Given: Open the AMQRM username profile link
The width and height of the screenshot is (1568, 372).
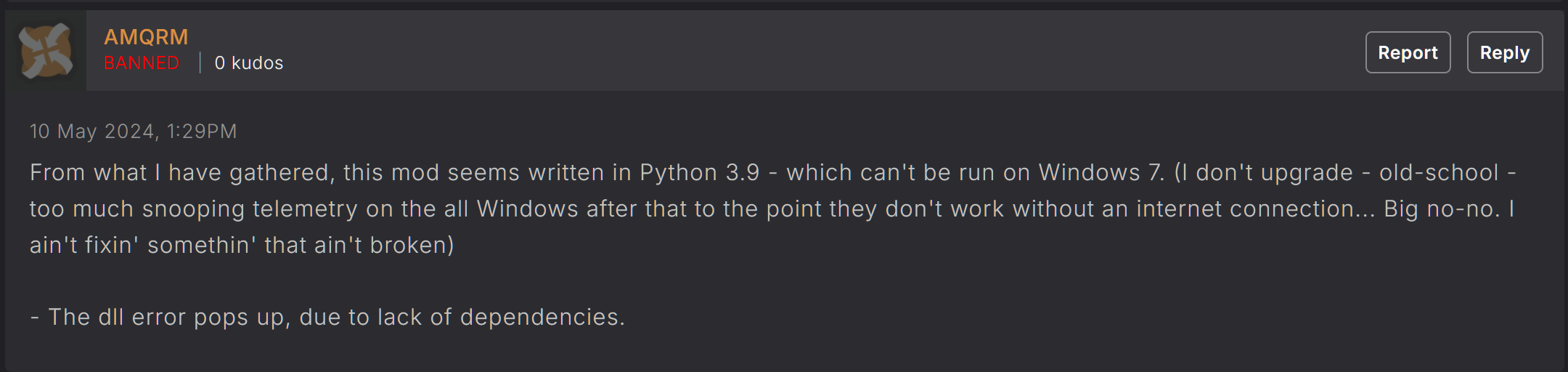Looking at the screenshot, I should [146, 37].
